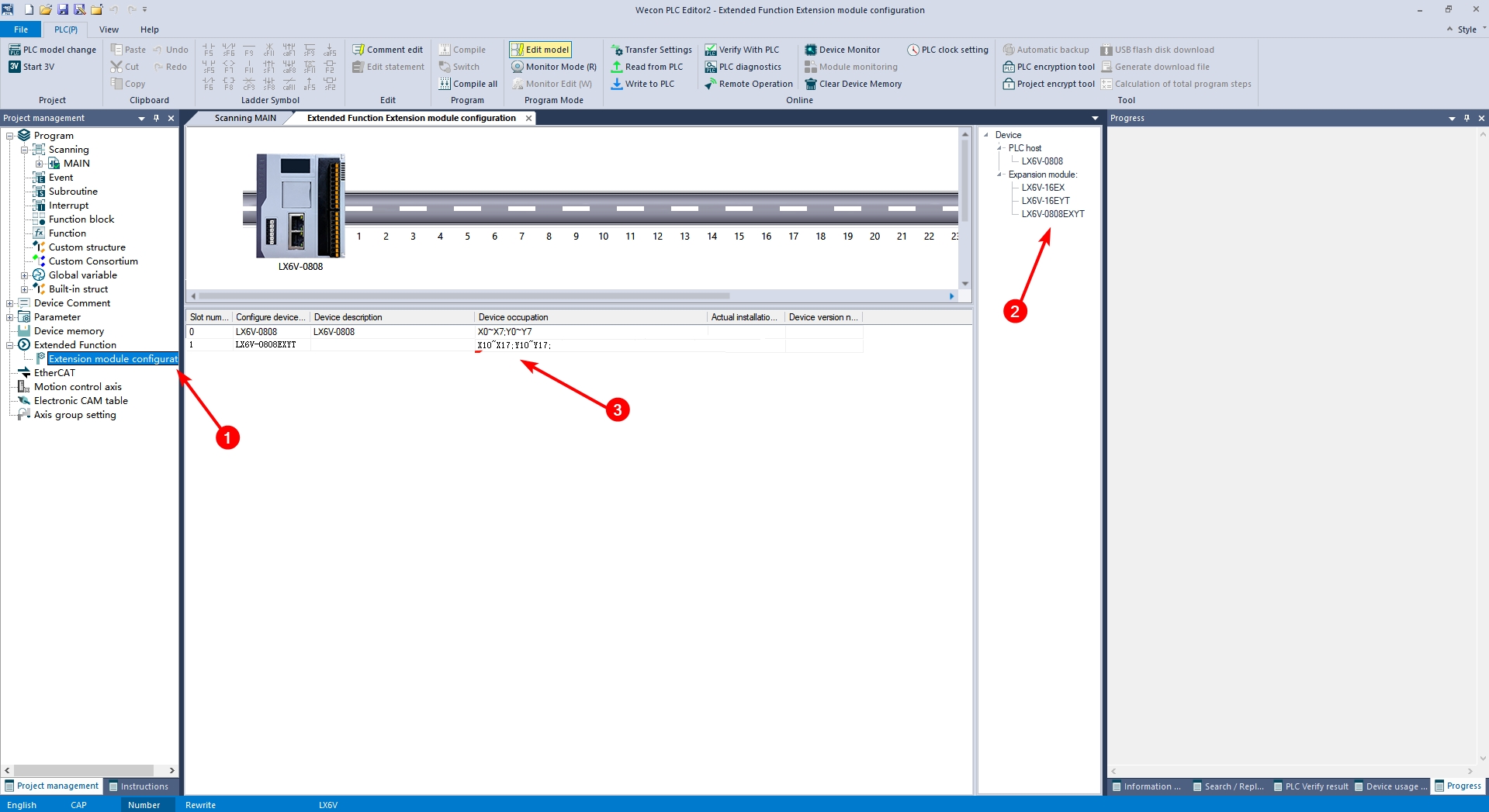Open Comment edit tool
The width and height of the screenshot is (1489, 812).
[388, 50]
